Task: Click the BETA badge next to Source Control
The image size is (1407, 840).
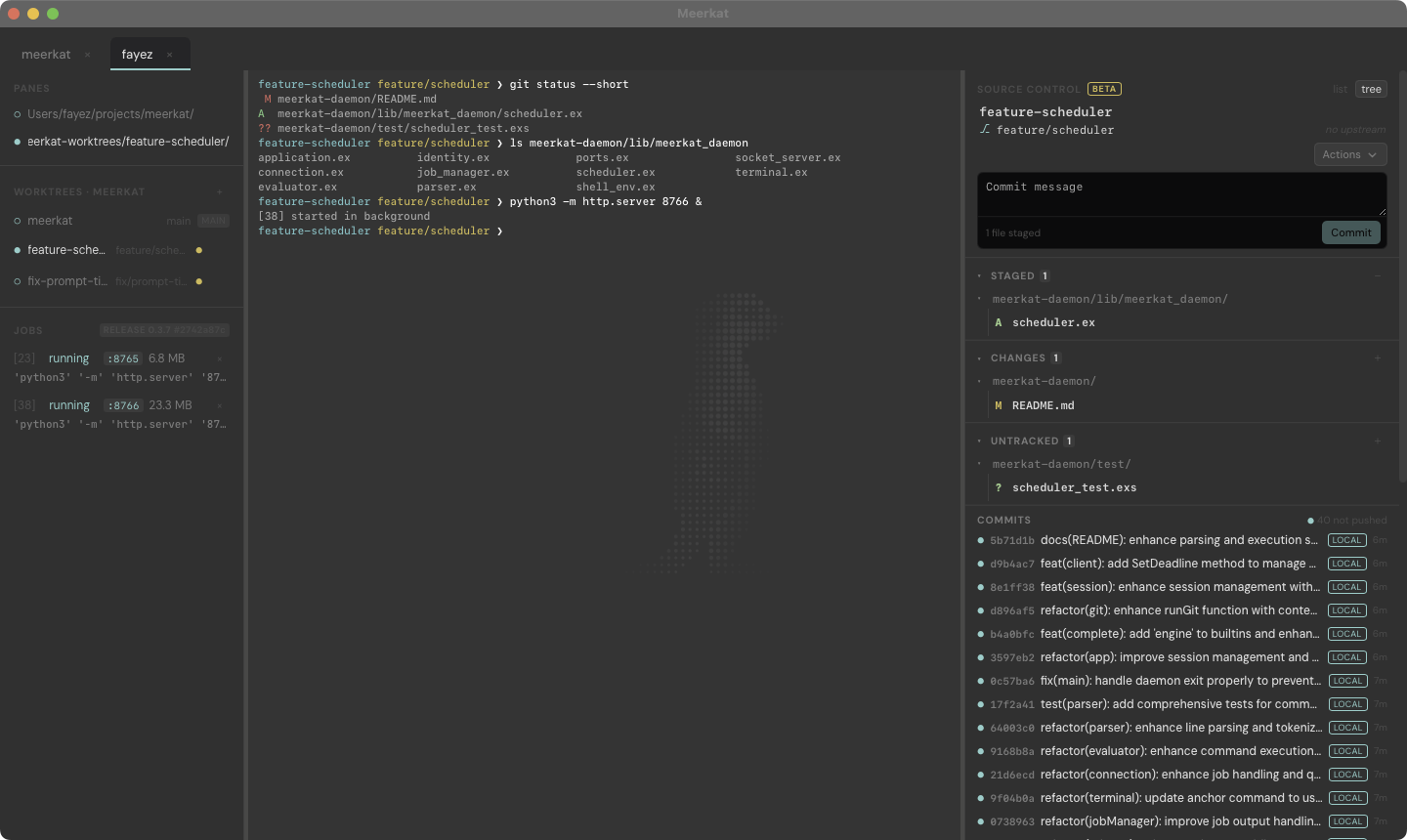Action: (1104, 89)
